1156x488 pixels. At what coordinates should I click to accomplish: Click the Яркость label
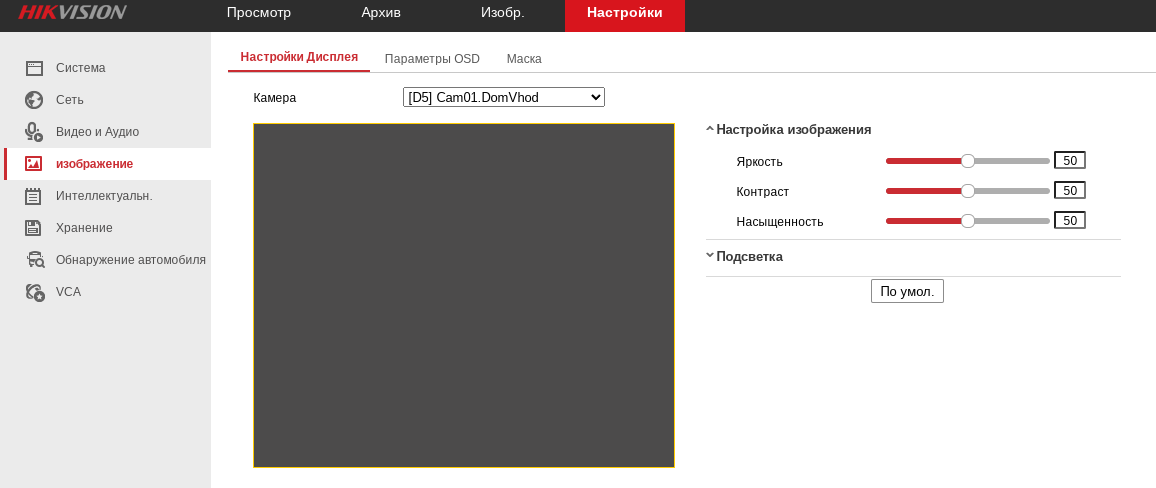(759, 162)
